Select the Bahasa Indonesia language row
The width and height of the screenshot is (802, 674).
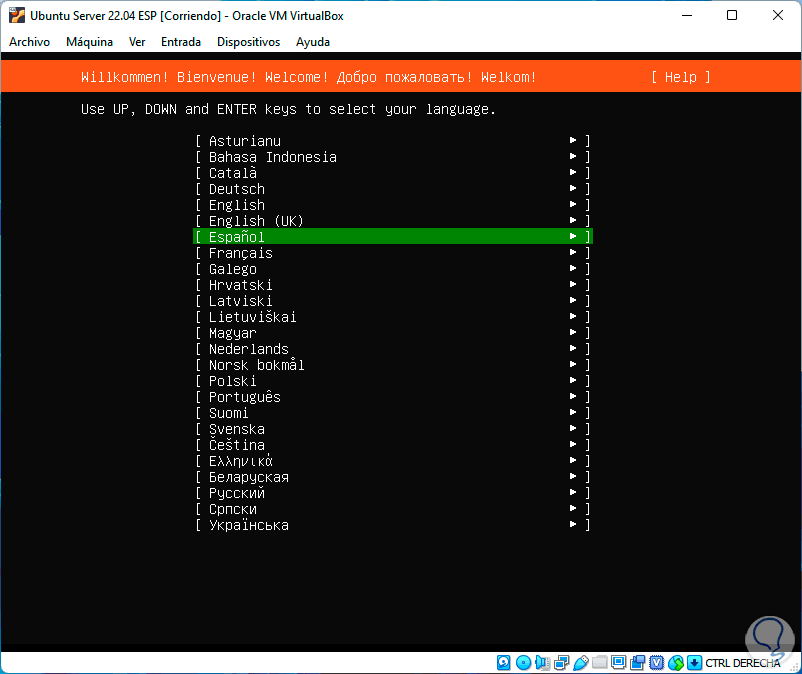[393, 156]
